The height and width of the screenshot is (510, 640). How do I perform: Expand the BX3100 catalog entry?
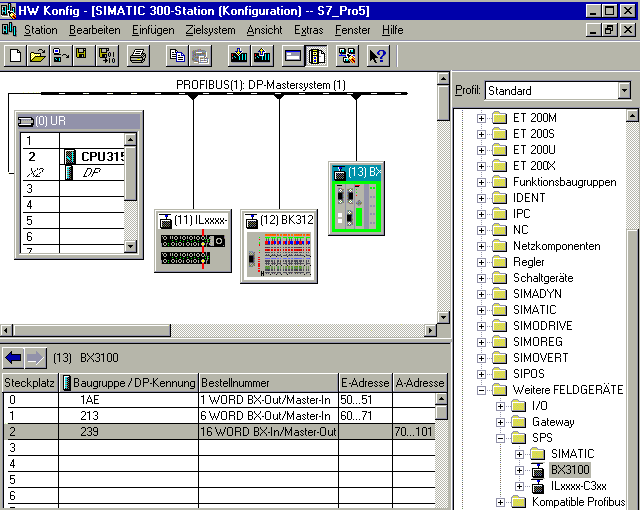click(x=519, y=470)
